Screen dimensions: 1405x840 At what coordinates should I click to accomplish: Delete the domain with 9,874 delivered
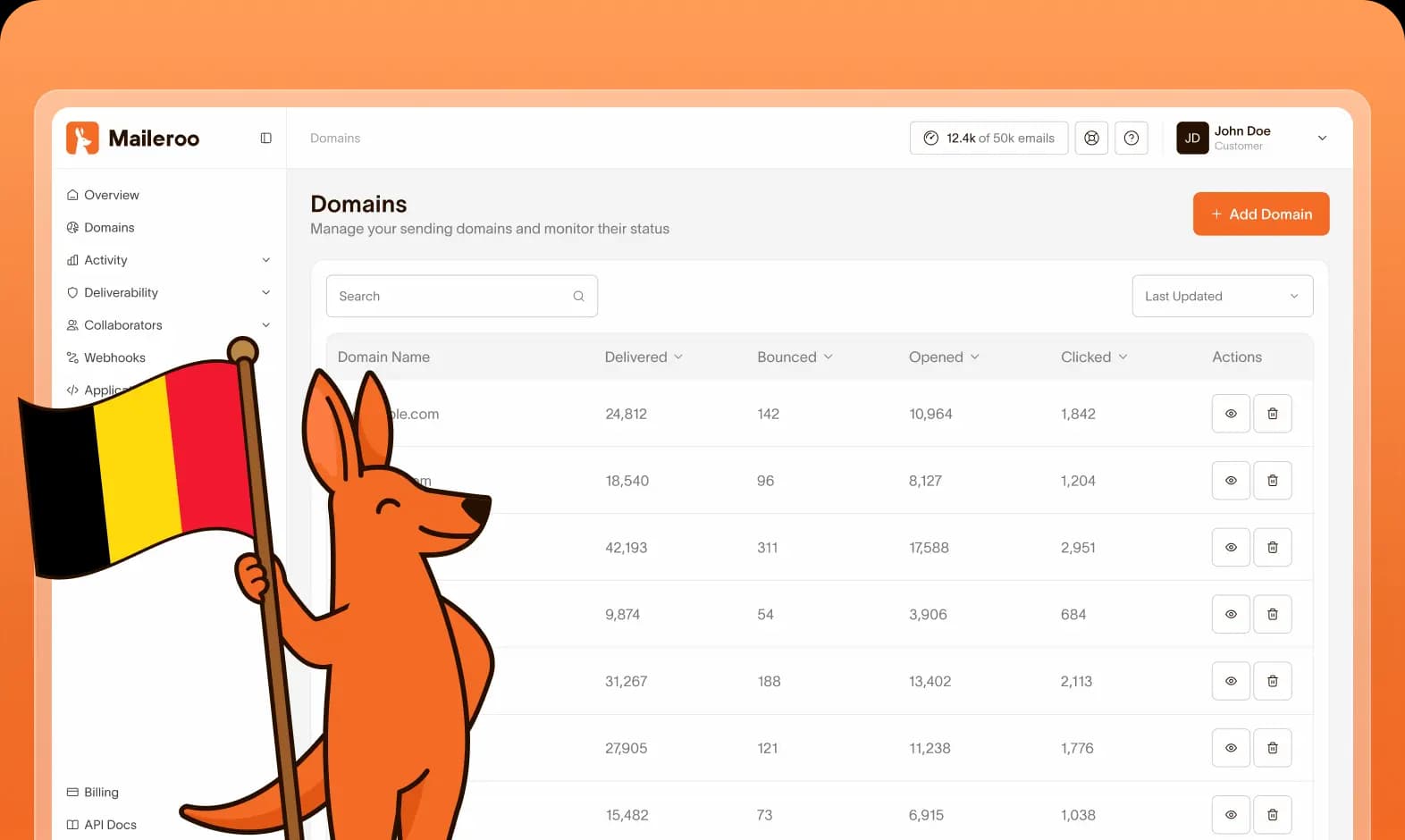pyautogui.click(x=1272, y=614)
